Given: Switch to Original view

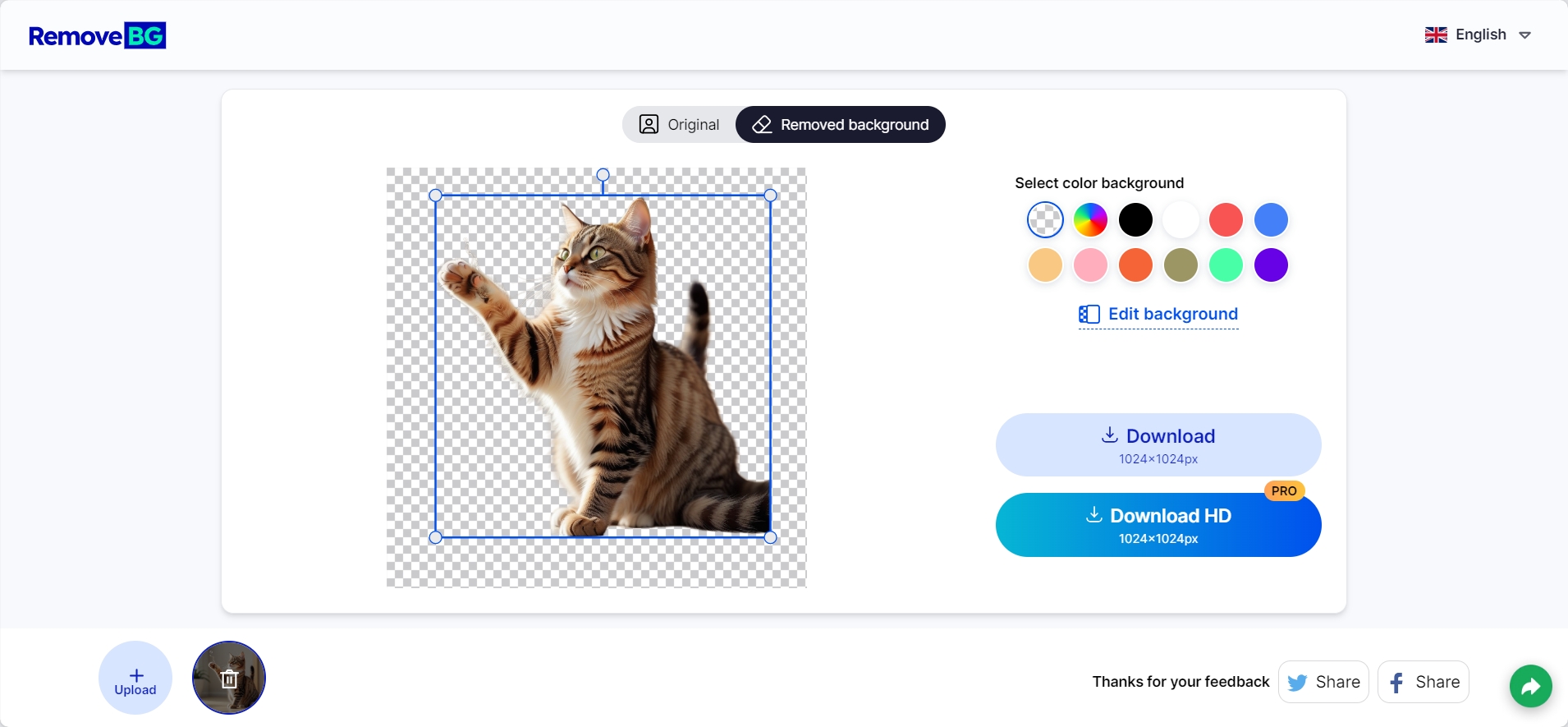Looking at the screenshot, I should pos(680,125).
